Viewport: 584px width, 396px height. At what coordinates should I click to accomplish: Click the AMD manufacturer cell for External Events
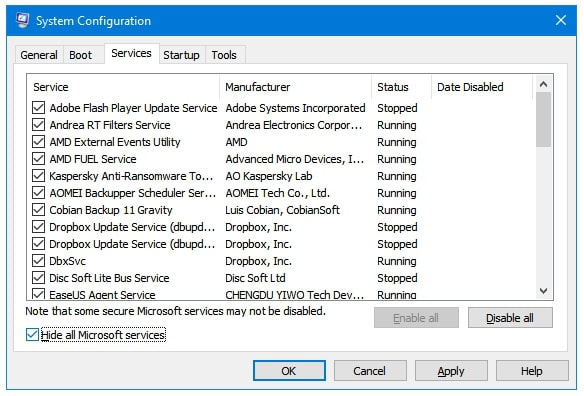click(236, 142)
